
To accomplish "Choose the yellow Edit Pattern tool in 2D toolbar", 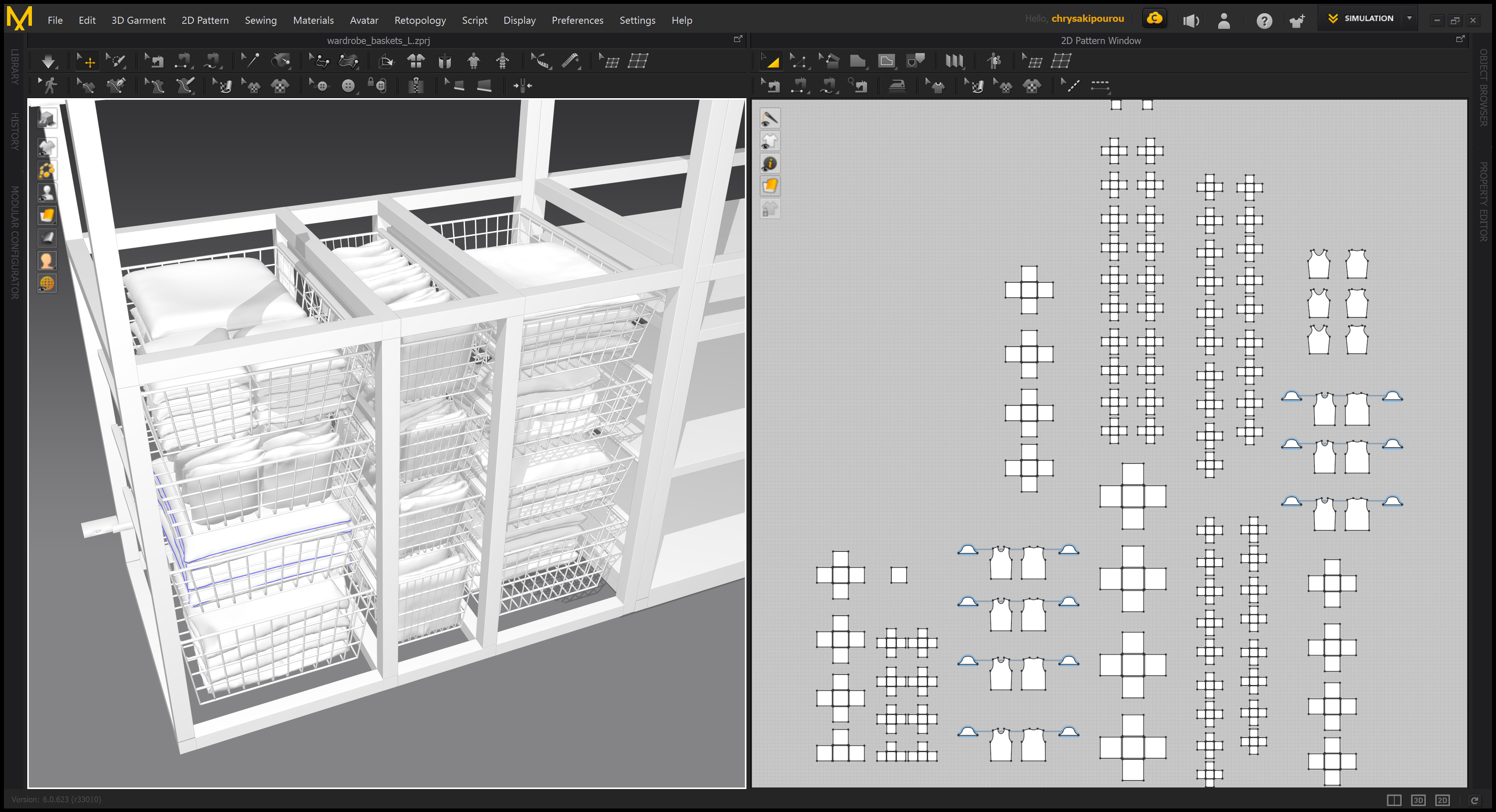I will (x=772, y=61).
